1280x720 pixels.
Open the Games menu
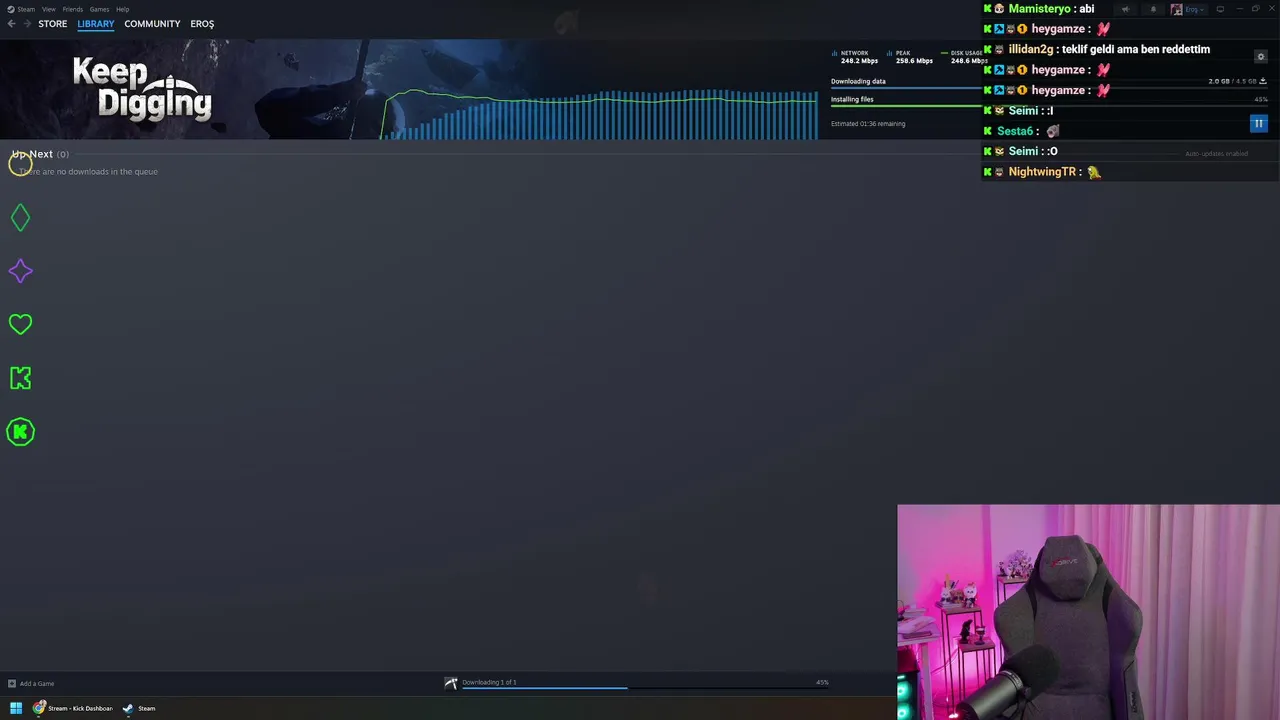99,9
